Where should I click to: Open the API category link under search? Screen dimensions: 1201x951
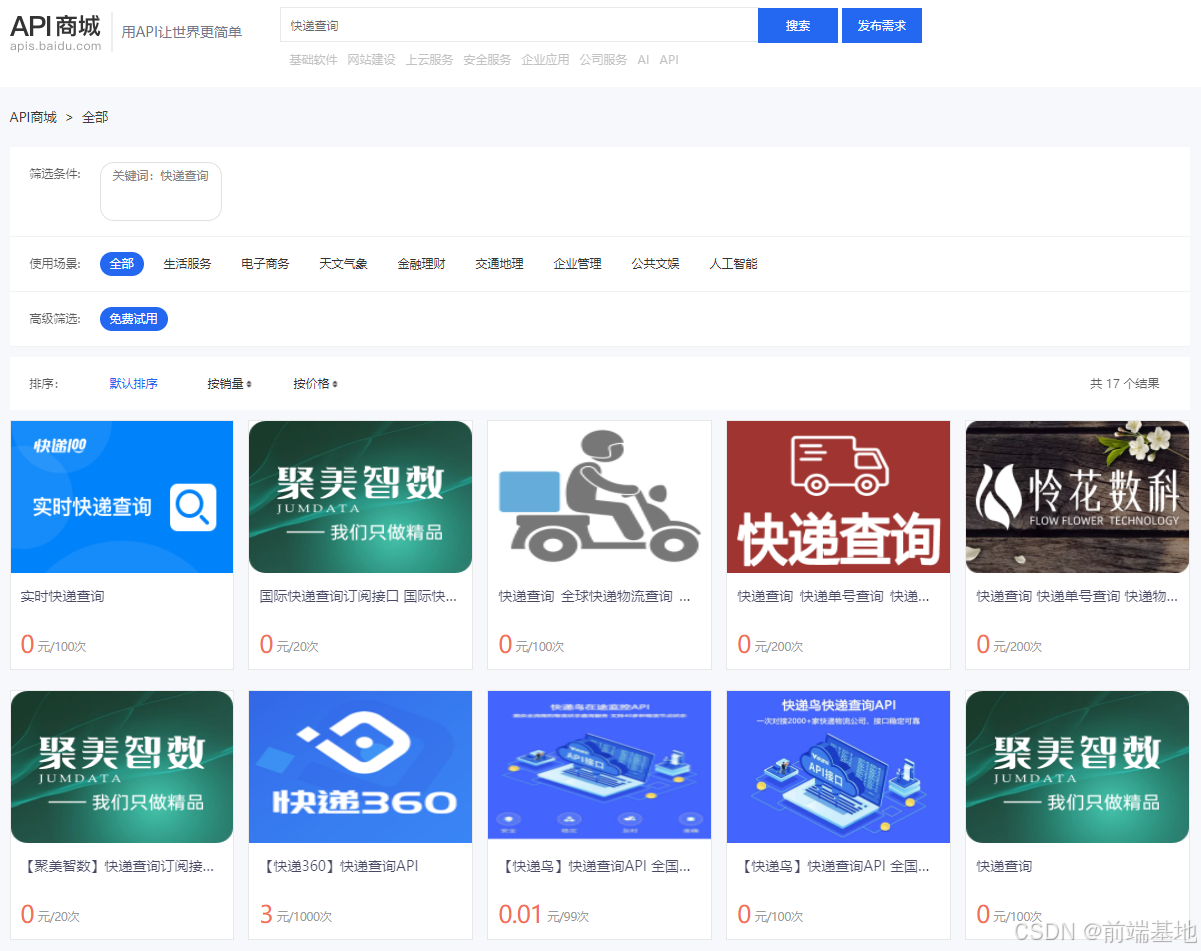[x=669, y=60]
